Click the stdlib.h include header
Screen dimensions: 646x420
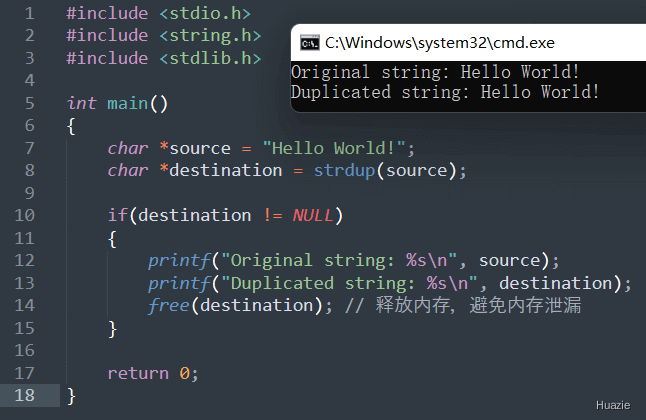[x=210, y=59]
